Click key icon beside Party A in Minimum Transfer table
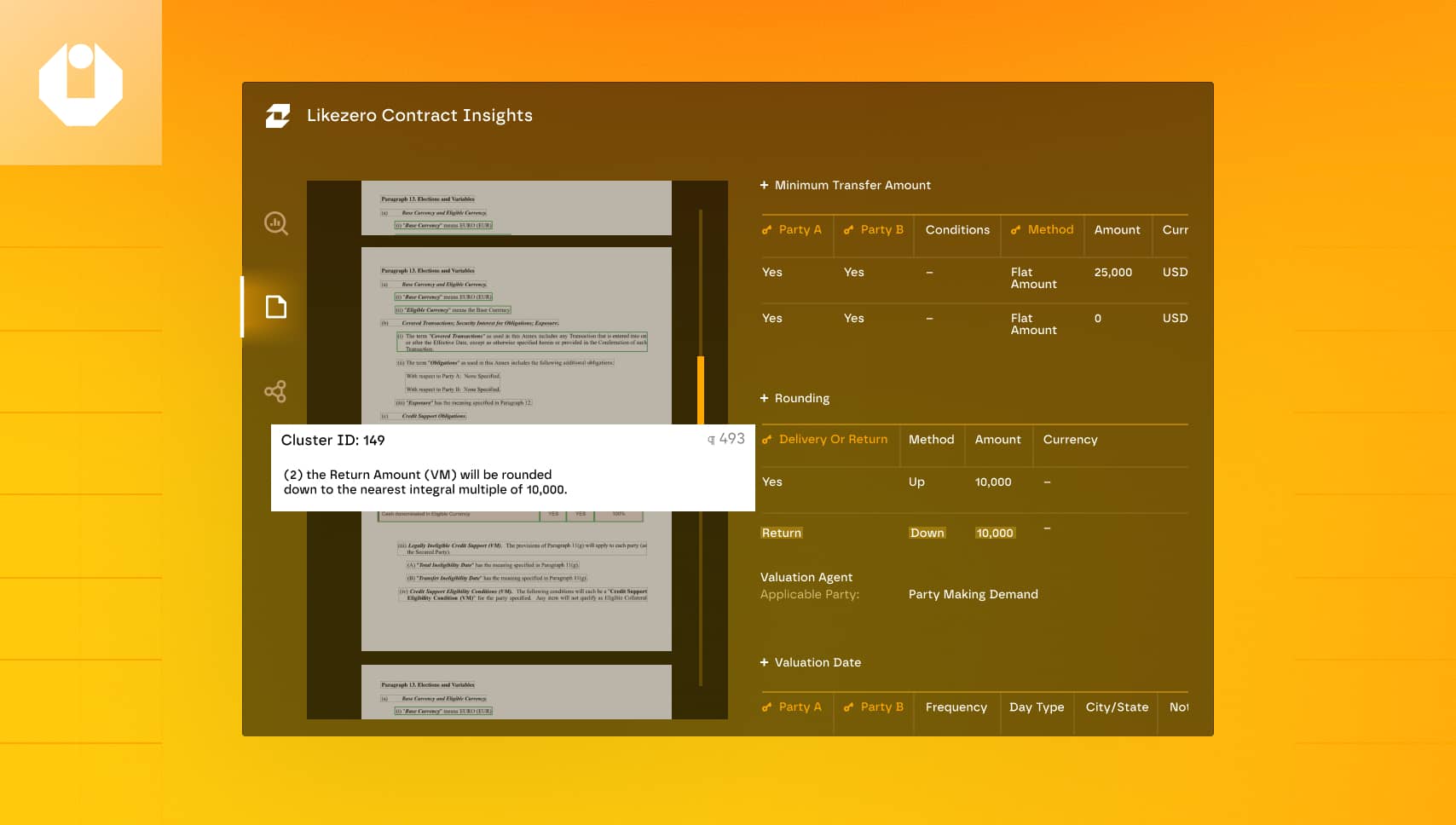The image size is (1456, 825). pos(766,230)
